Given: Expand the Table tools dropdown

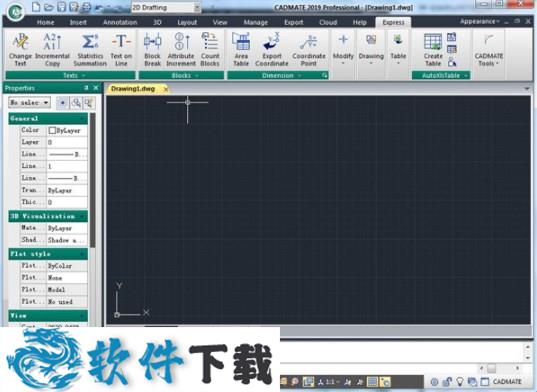Looking at the screenshot, I should 398,50.
